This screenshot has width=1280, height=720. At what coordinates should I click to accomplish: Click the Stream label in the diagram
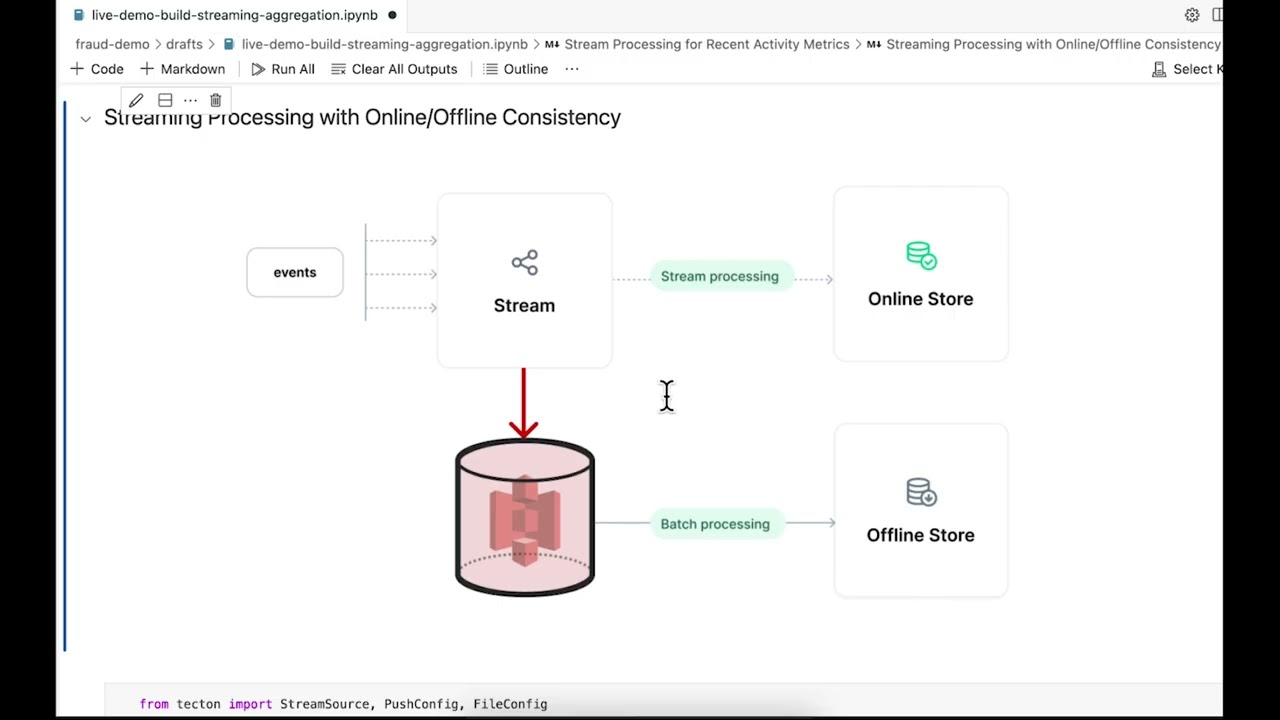(x=524, y=305)
